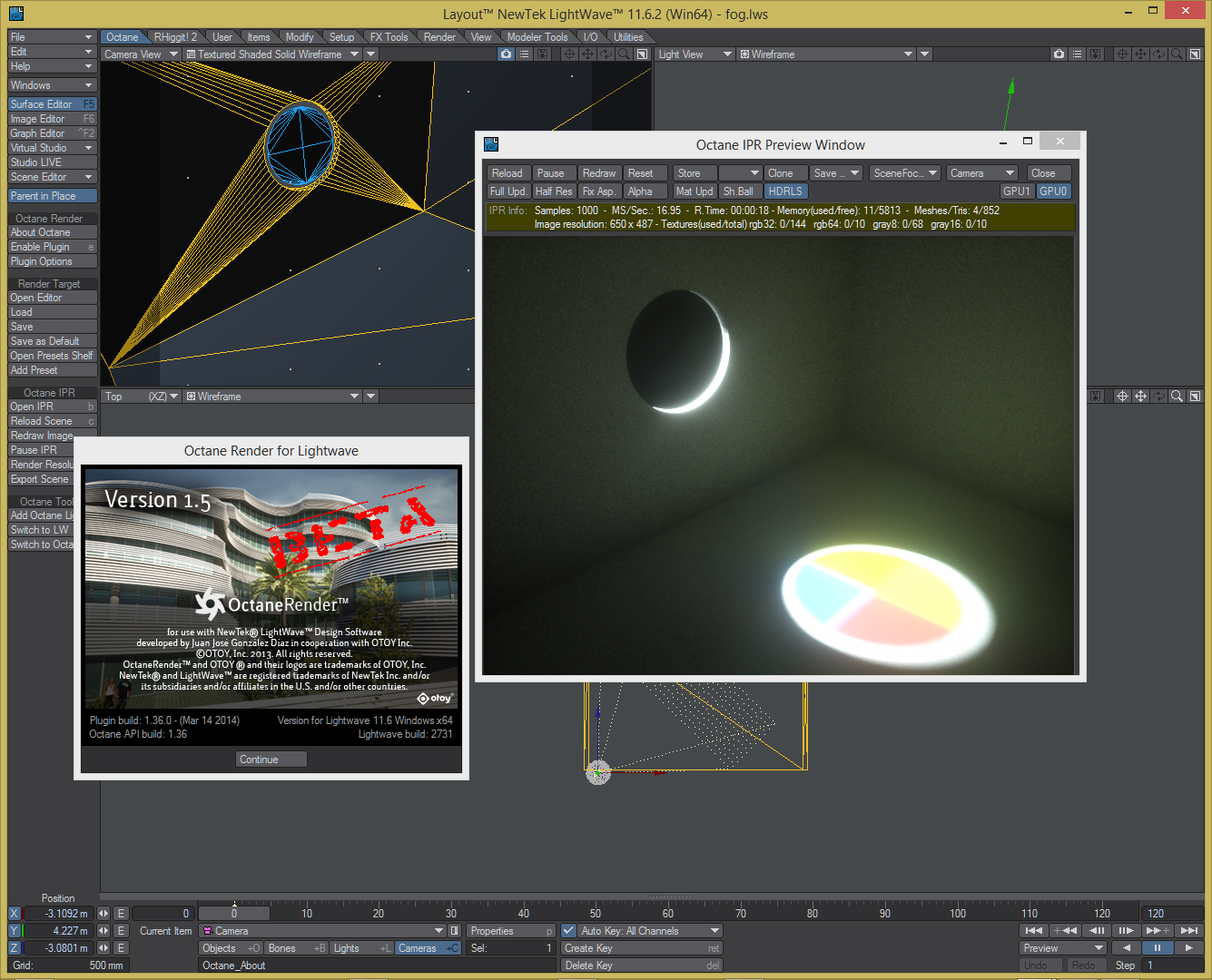This screenshot has height=980, width=1212.
Task: Click Reload in the IPR window
Action: tap(507, 173)
